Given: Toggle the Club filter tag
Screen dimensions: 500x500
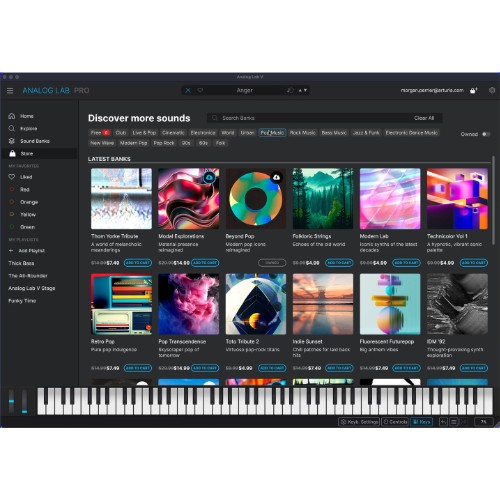Looking at the screenshot, I should [121, 133].
